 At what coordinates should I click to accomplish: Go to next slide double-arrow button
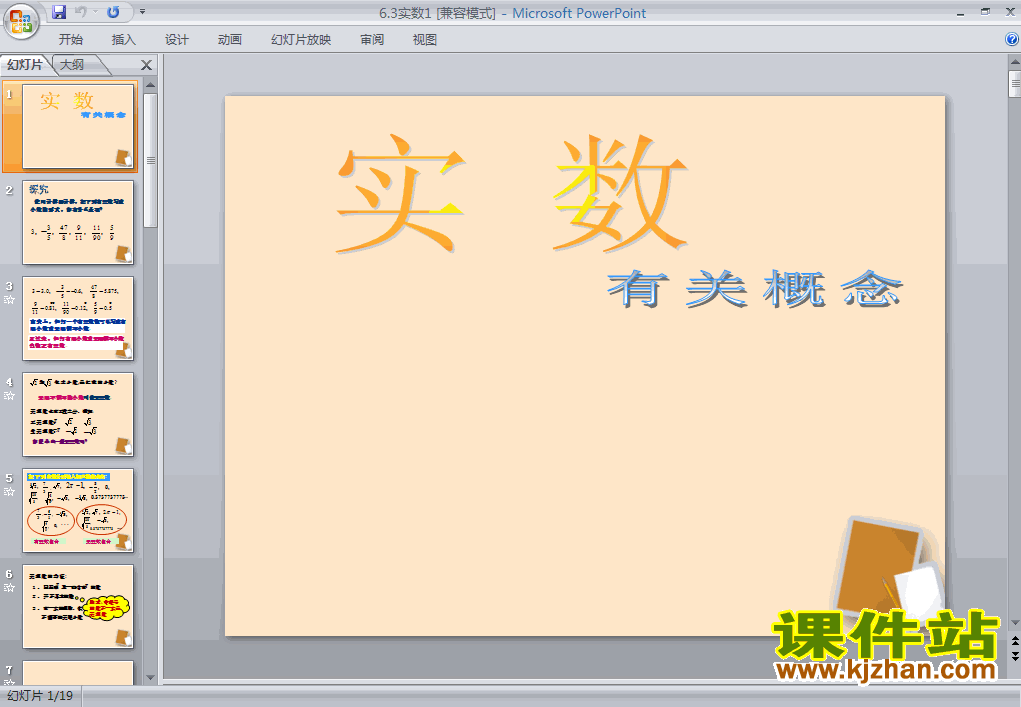(1014, 656)
